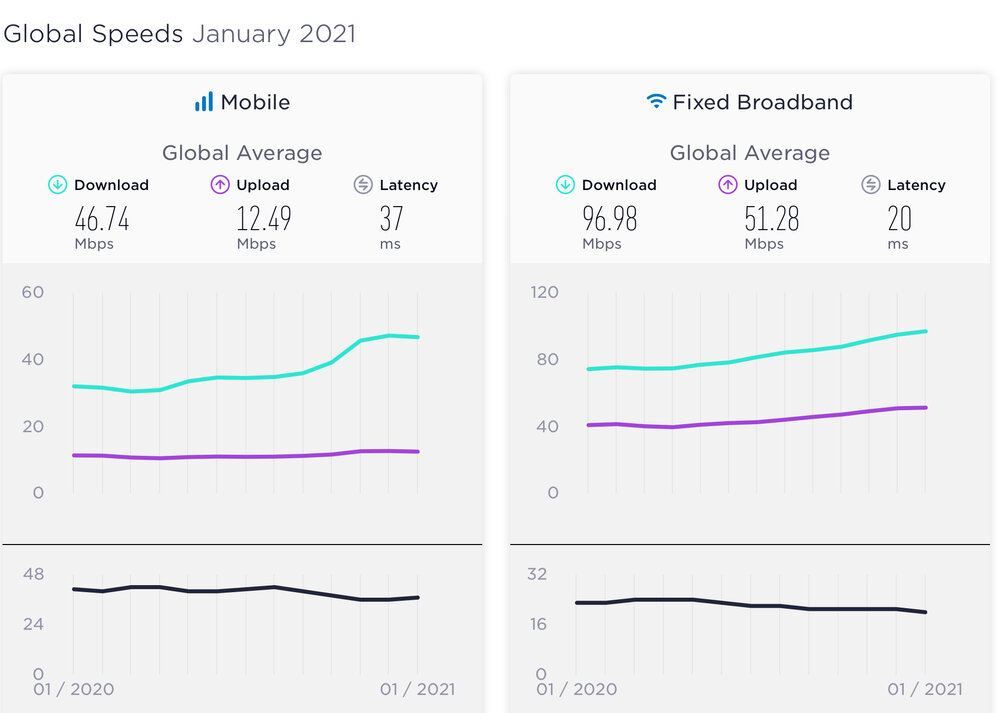
Task: Click the Fixed Broadband Latency icon
Action: tap(871, 185)
